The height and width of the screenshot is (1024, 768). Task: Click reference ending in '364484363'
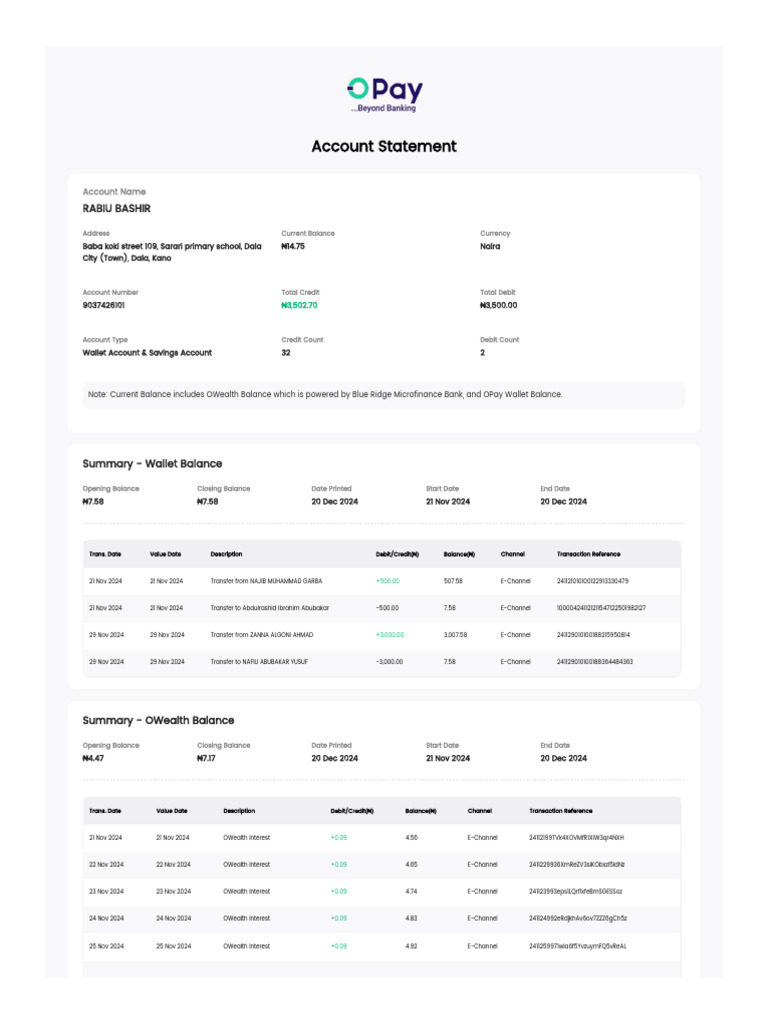coord(594,662)
